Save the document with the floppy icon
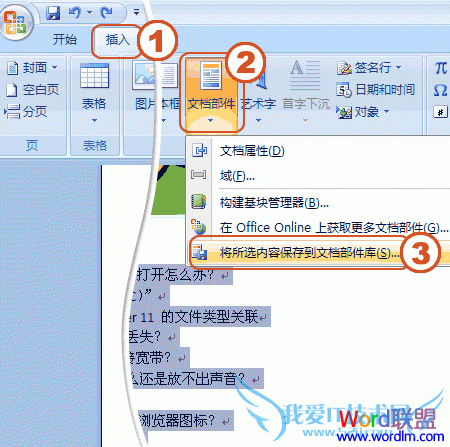This screenshot has width=450, height=447. coord(53,13)
